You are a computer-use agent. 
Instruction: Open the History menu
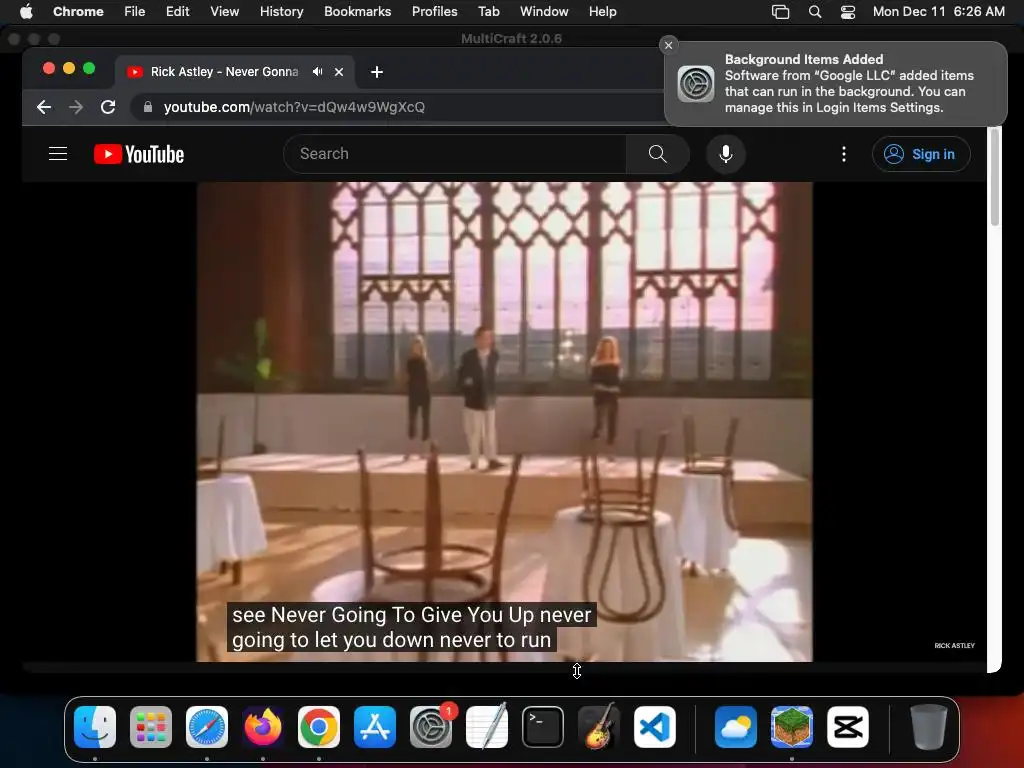tap(281, 12)
